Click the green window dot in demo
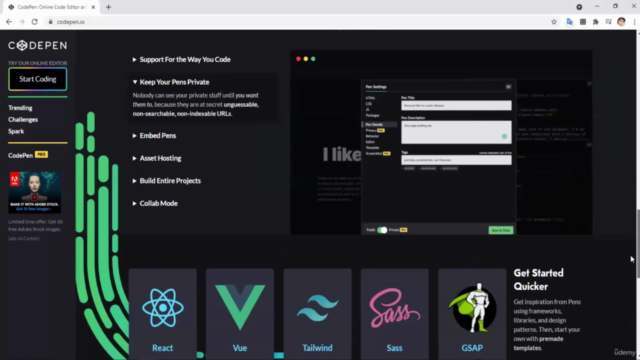The height and width of the screenshot is (360, 640). (x=313, y=59)
